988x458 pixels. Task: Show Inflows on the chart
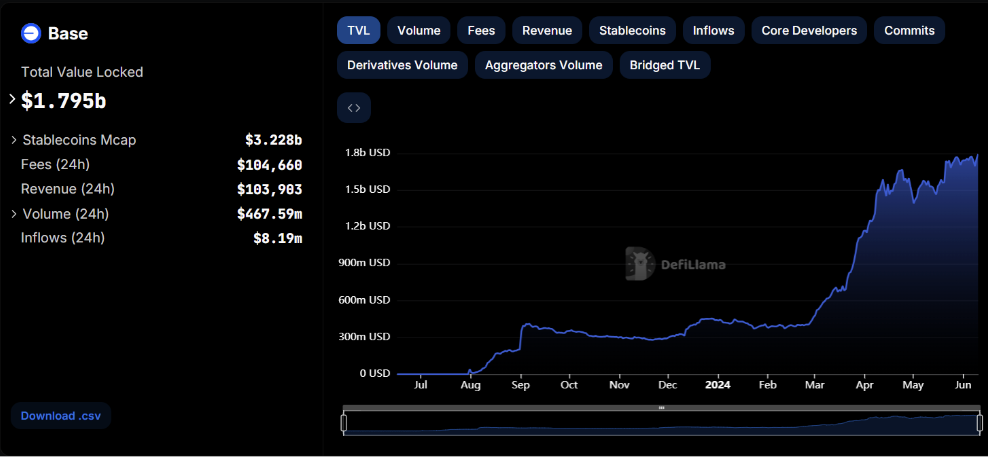(714, 30)
